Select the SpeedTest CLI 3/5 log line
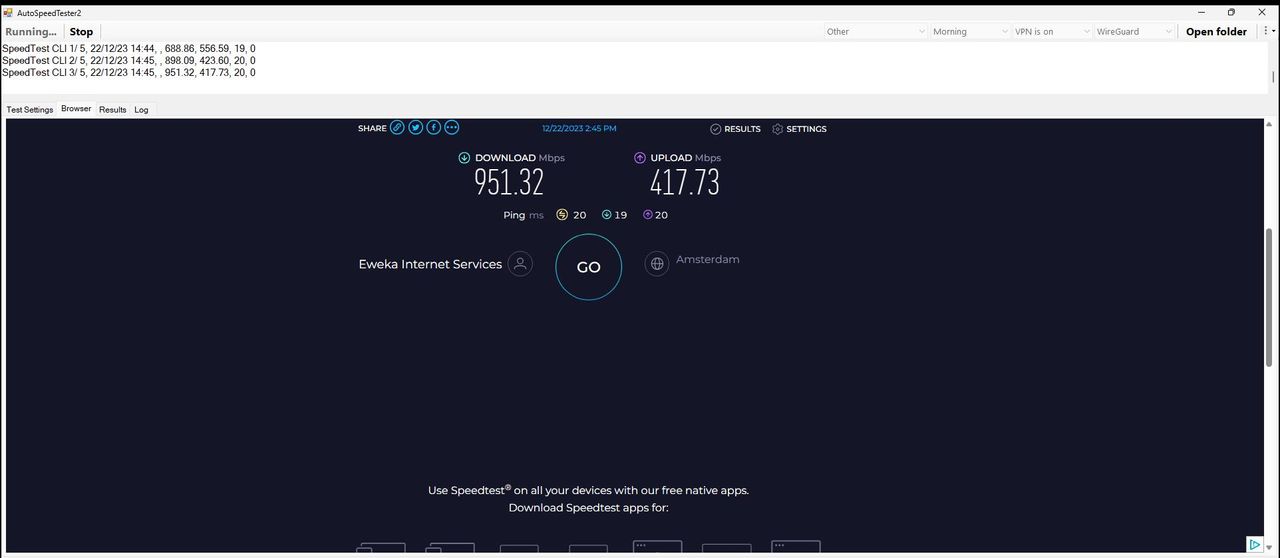Image resolution: width=1280 pixels, height=558 pixels. [128, 72]
